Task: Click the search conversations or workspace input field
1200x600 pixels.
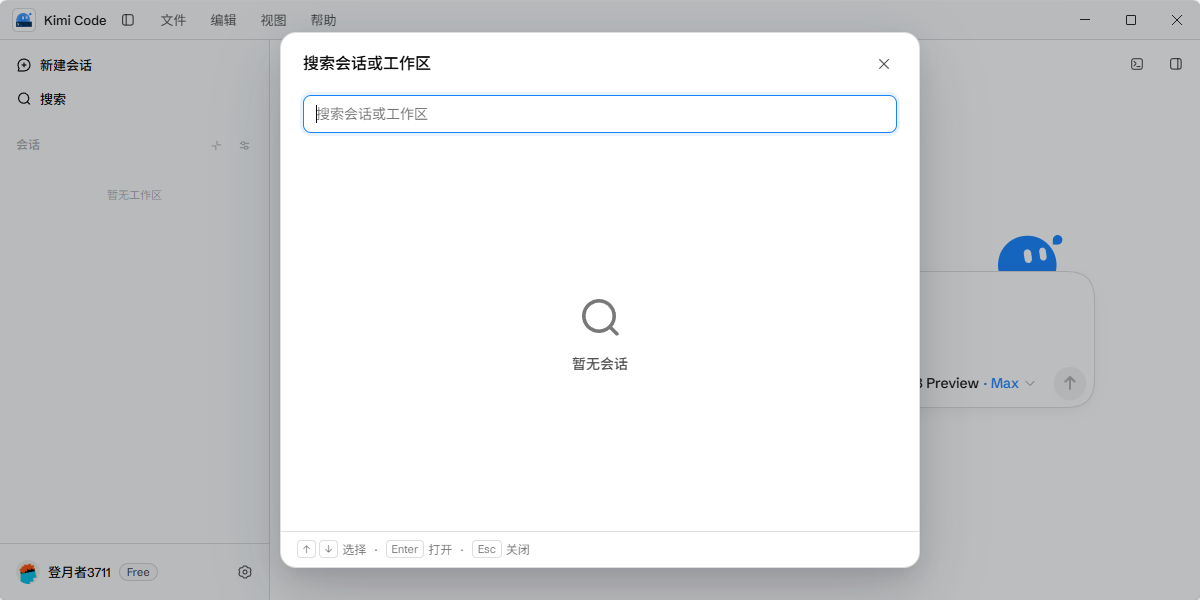Action: click(600, 114)
